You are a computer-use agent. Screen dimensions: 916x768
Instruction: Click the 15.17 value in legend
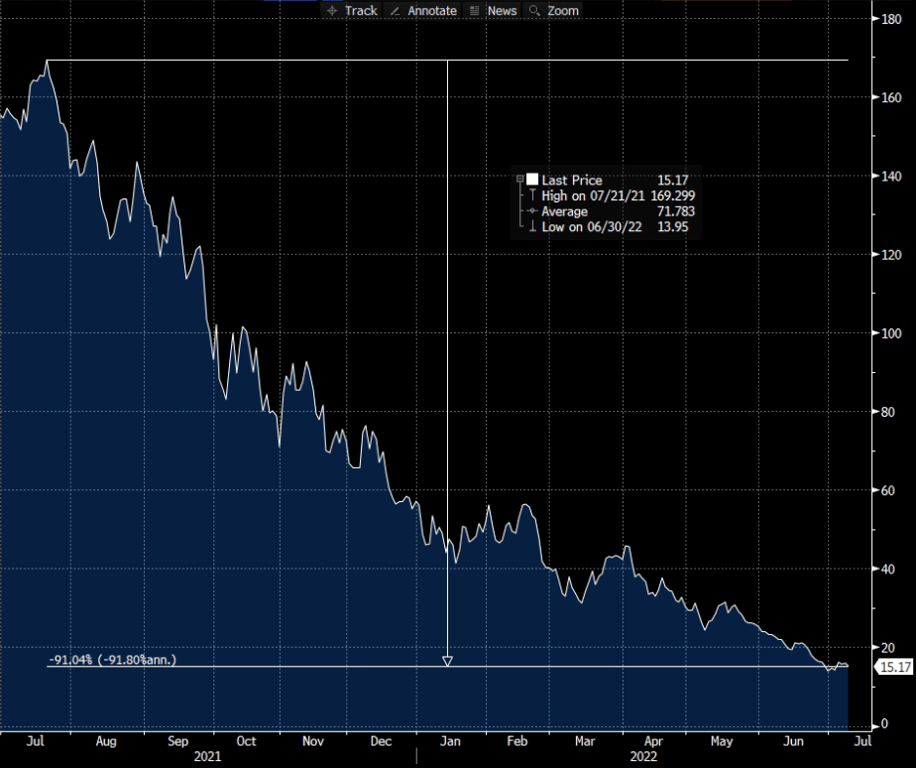pos(672,180)
